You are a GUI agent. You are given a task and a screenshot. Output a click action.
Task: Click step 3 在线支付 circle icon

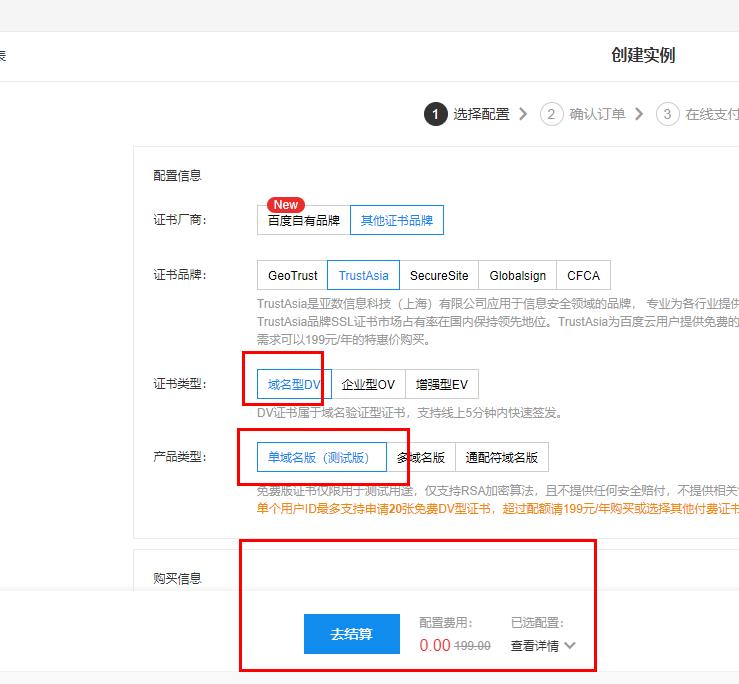pos(667,114)
